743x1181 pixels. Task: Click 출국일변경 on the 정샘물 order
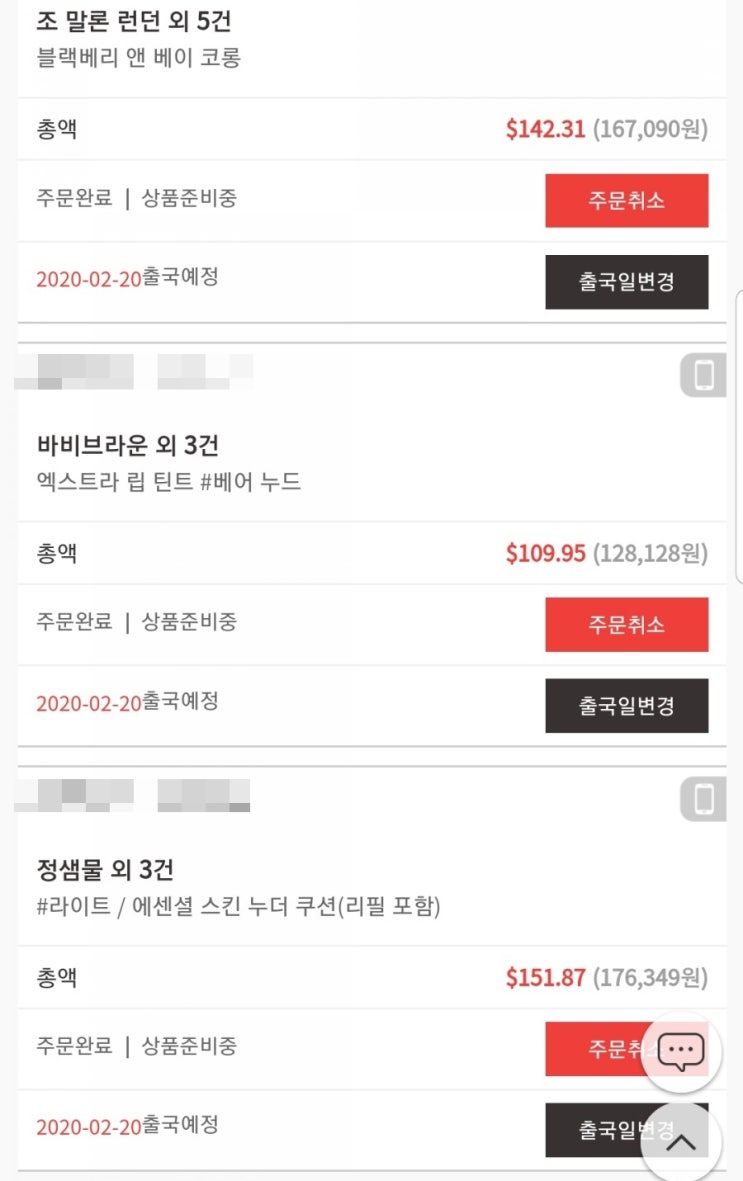600,1129
